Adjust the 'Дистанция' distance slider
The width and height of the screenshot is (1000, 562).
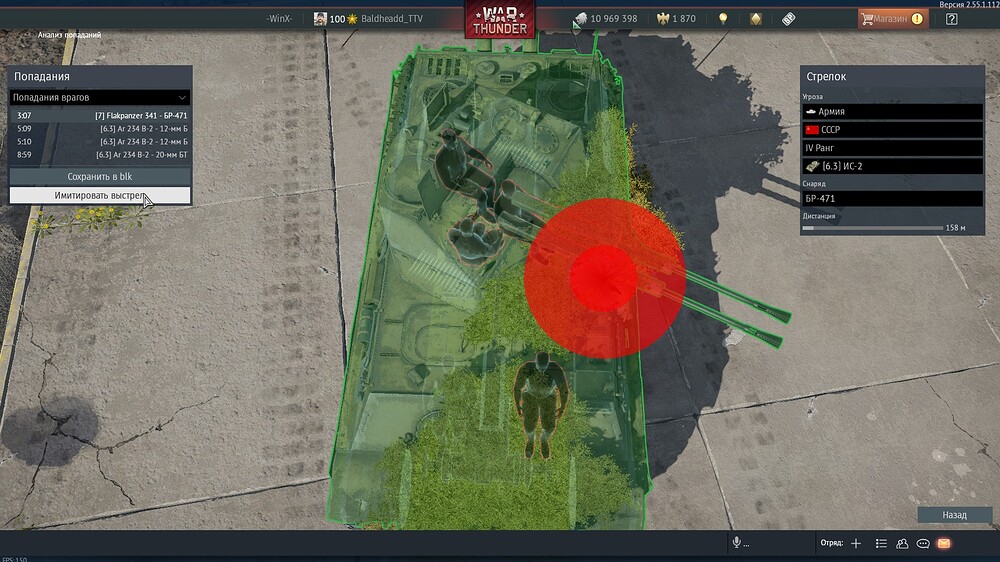tap(872, 228)
